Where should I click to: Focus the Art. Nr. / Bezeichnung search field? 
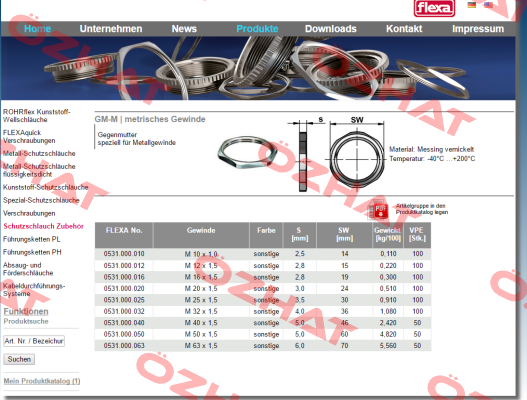coord(34,341)
